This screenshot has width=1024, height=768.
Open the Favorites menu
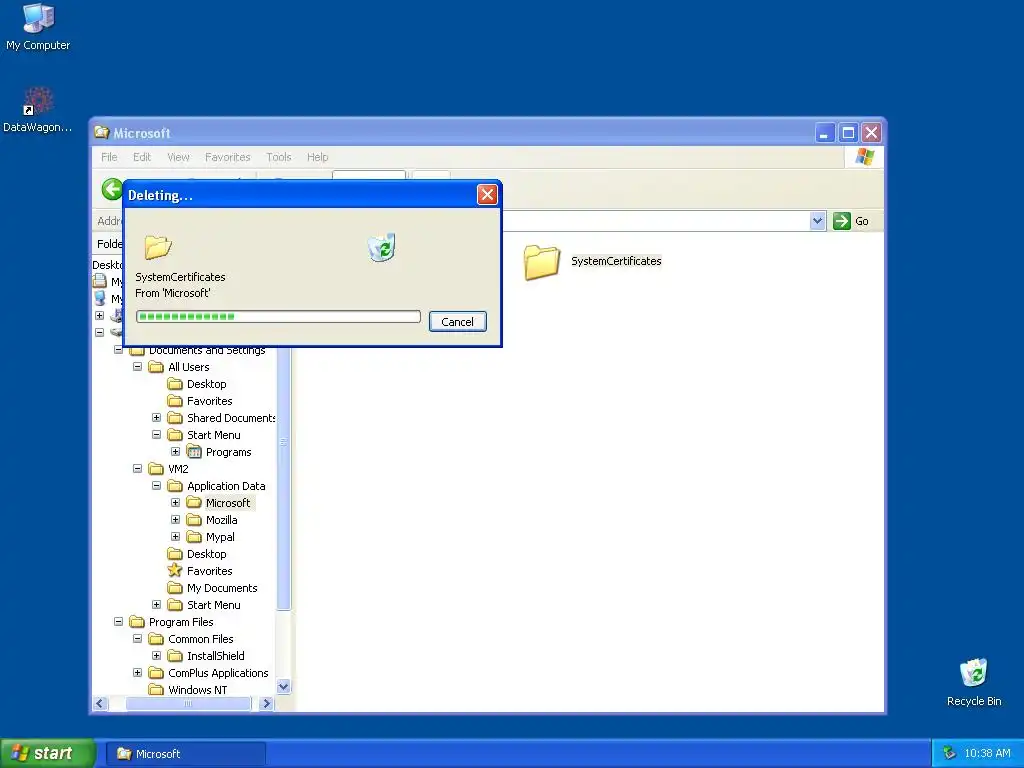tap(227, 157)
